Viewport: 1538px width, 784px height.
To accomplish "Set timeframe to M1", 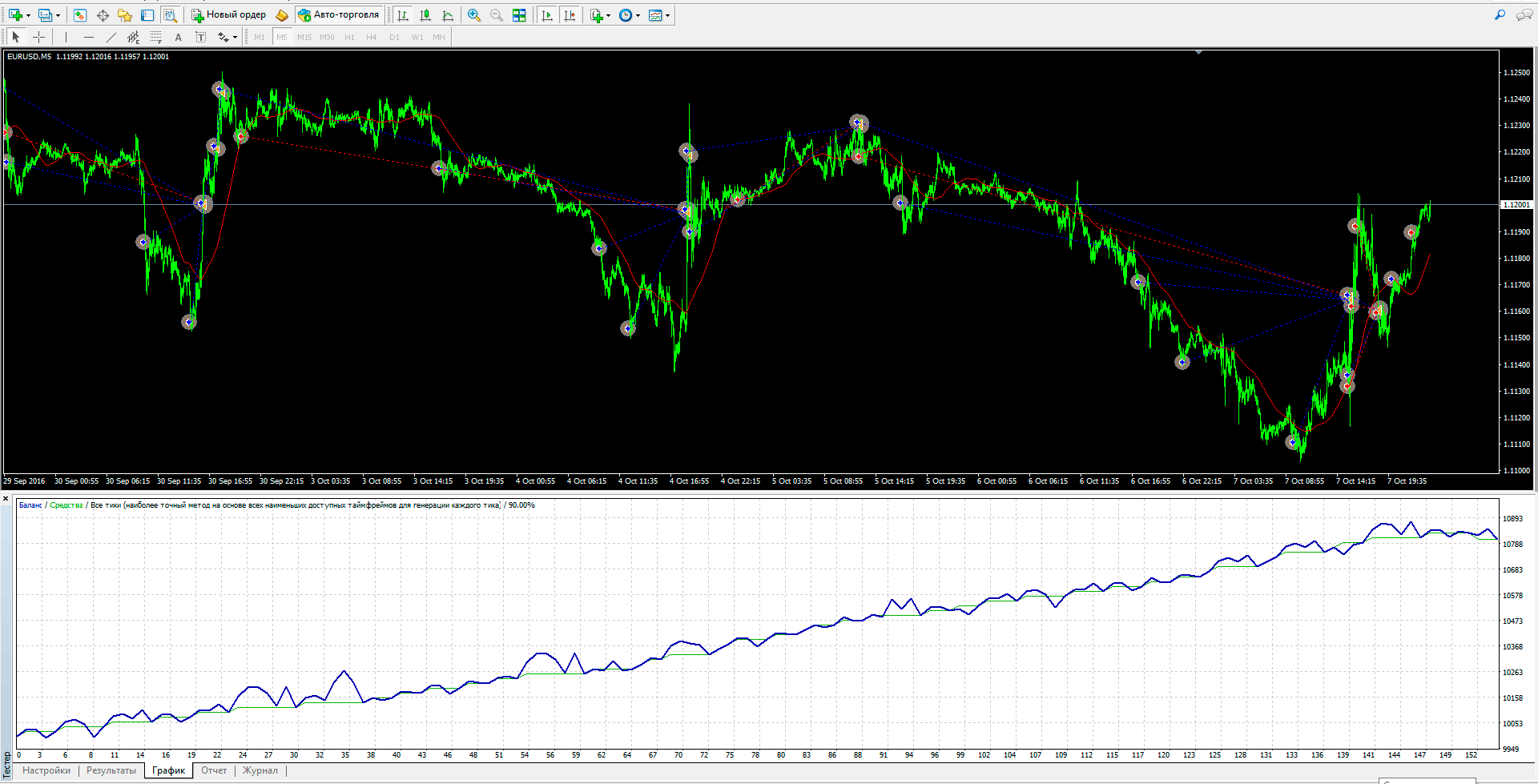I will pyautogui.click(x=260, y=37).
